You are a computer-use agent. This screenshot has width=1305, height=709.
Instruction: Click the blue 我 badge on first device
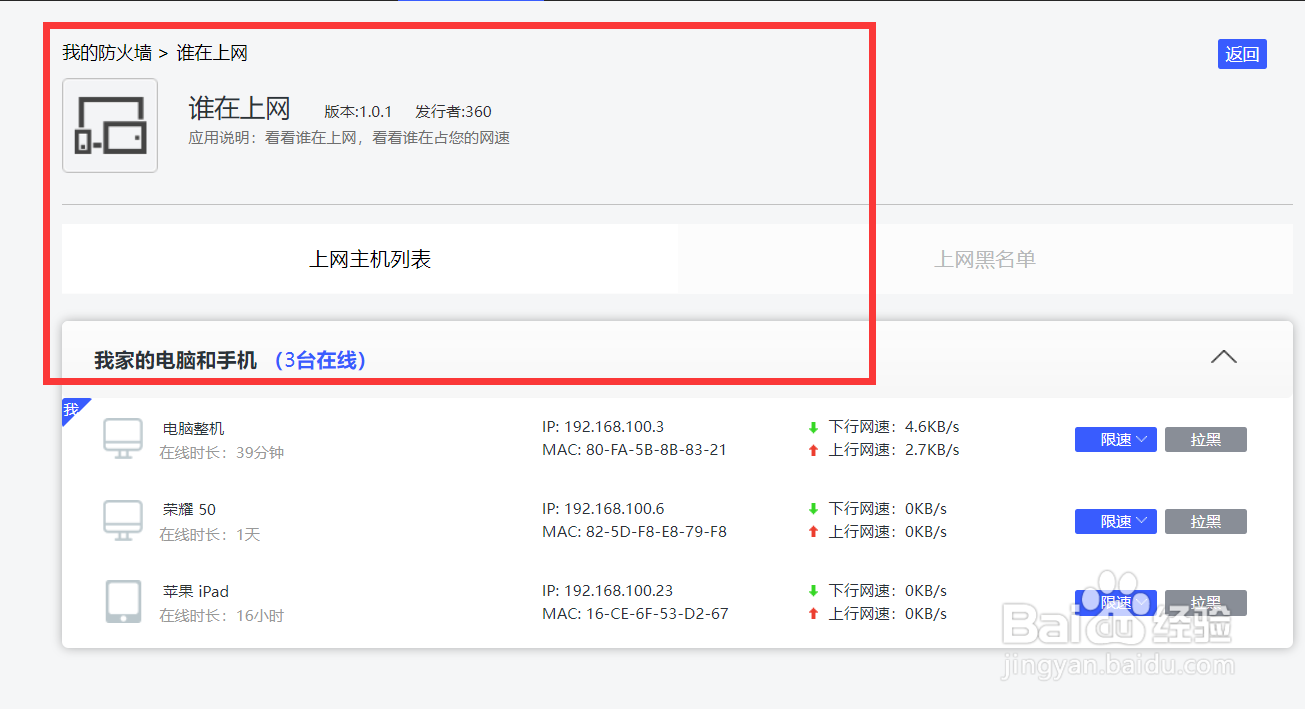[72, 409]
